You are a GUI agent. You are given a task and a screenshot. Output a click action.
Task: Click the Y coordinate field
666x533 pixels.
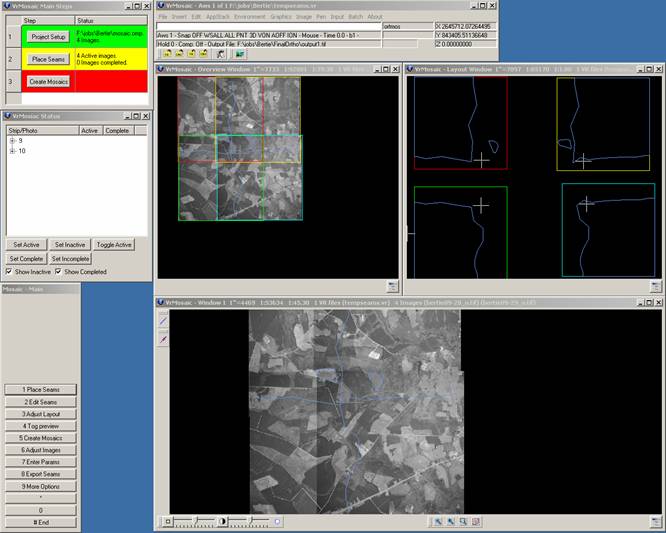click(x=466, y=35)
